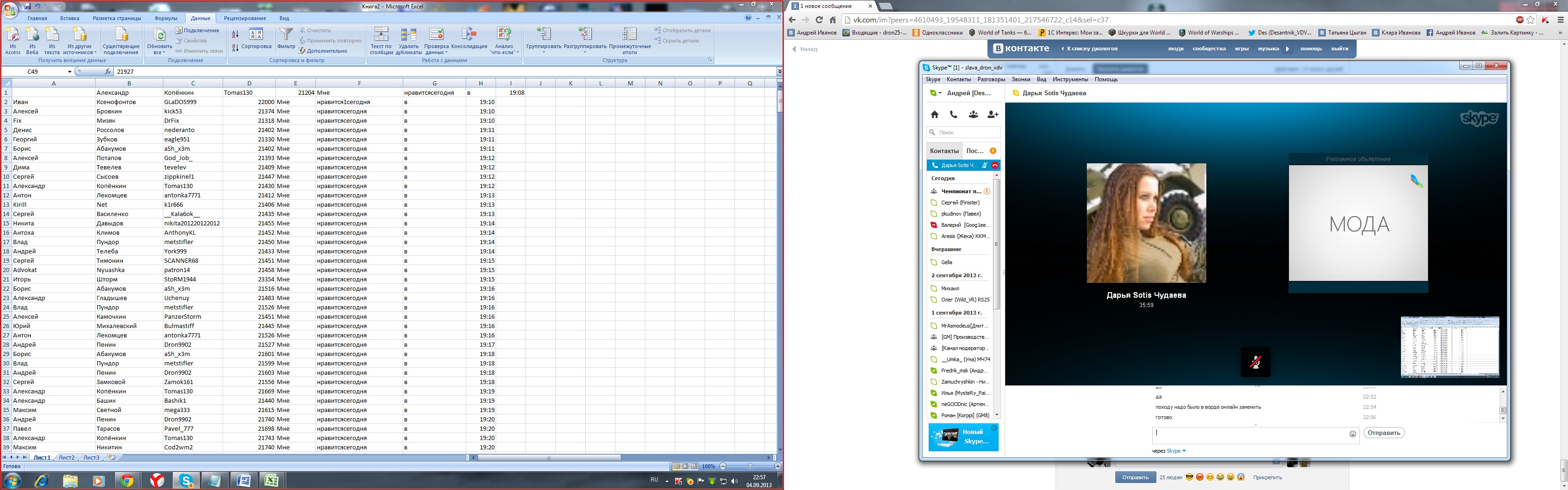Screen dimensions: 1568x490
Task: Click the Excel help question mark icon
Action: pyautogui.click(x=748, y=18)
